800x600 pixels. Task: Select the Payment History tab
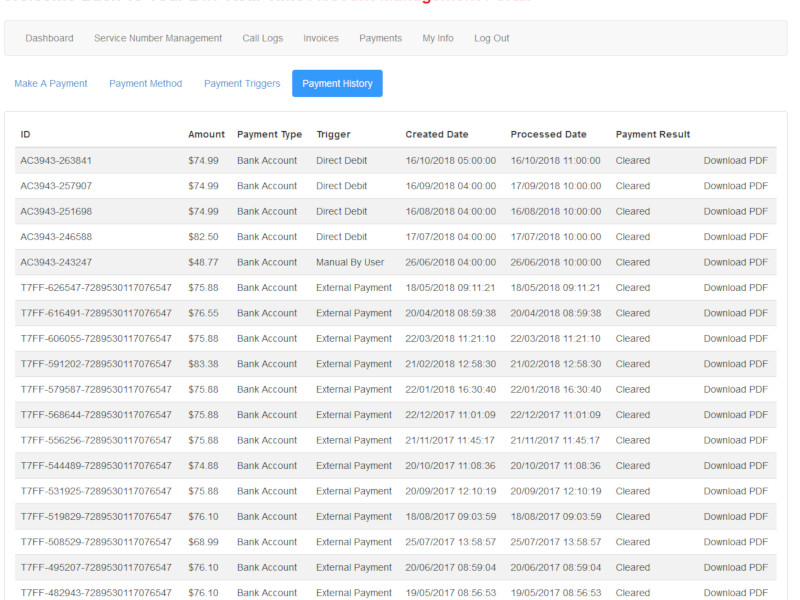[337, 84]
